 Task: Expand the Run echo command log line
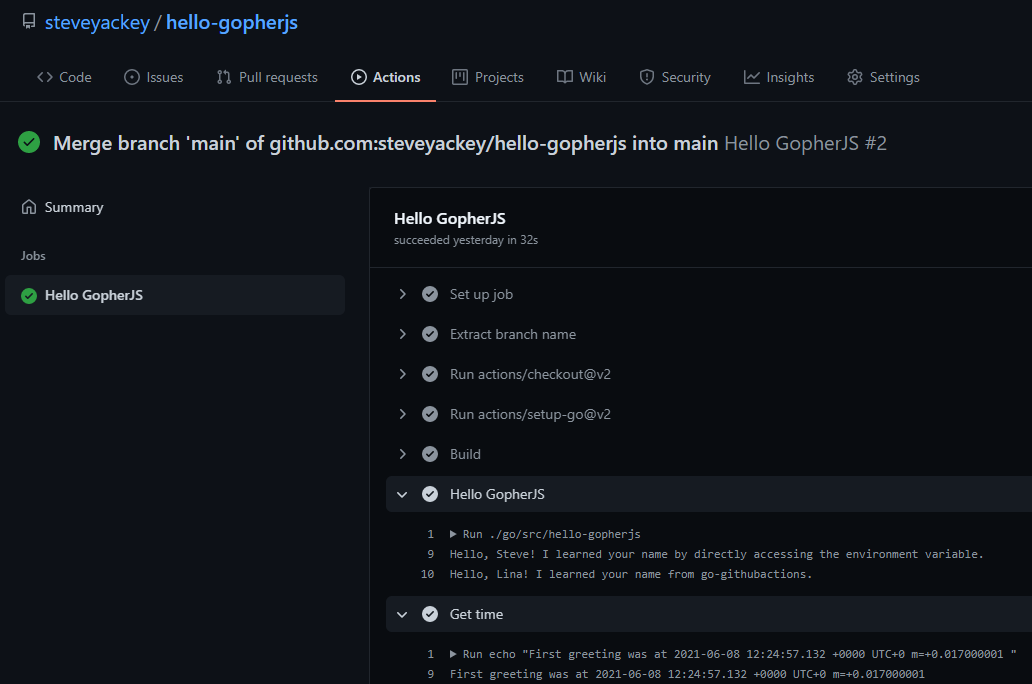[454, 654]
